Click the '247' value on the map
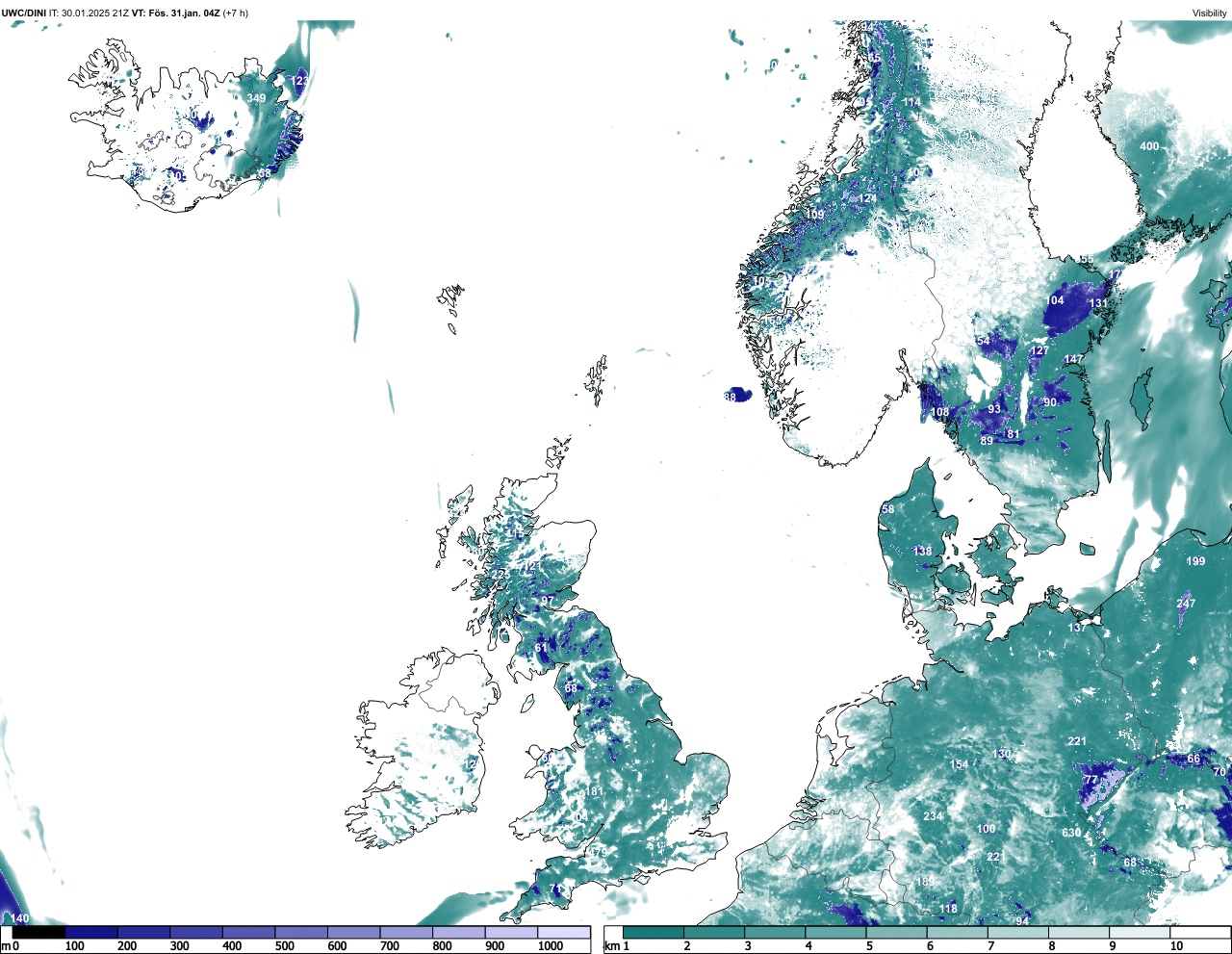 pos(1186,604)
